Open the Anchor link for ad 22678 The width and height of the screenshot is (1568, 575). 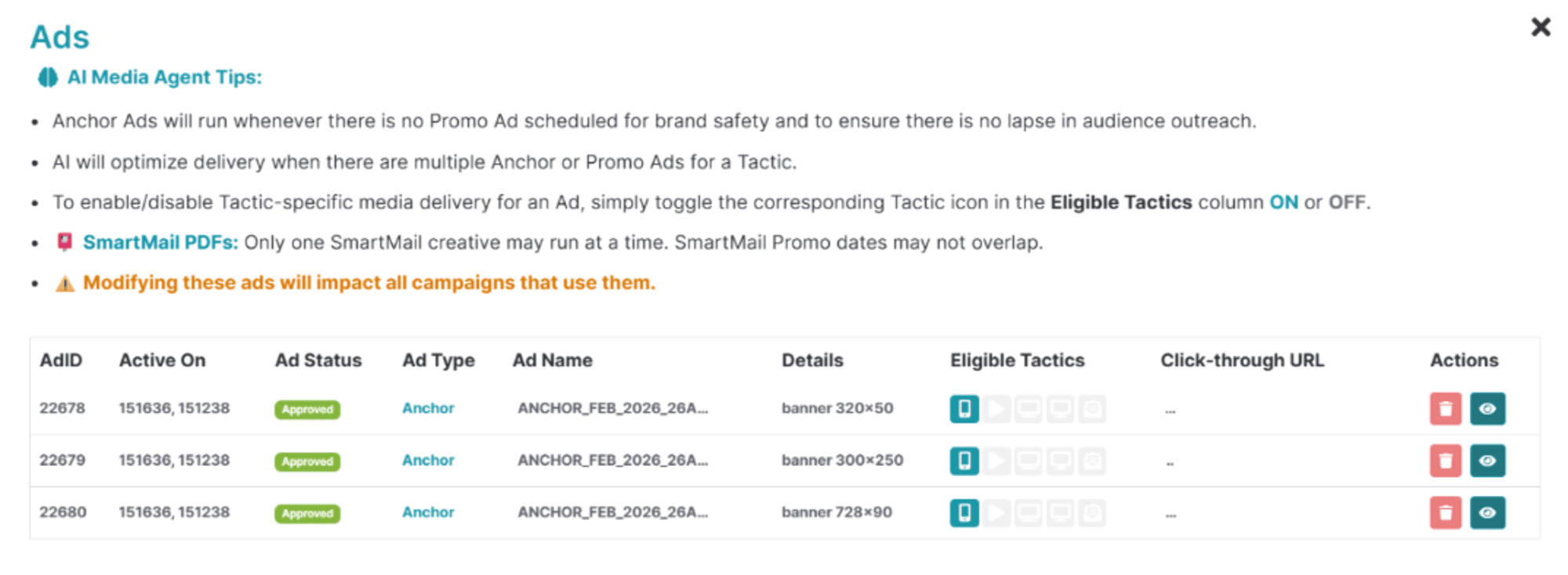428,408
